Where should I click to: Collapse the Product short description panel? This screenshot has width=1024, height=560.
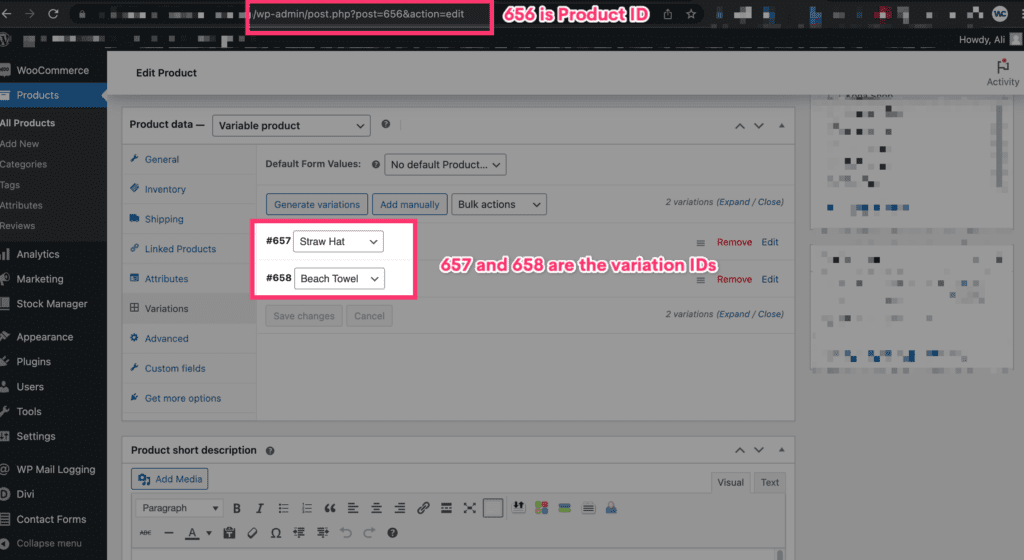[781, 450]
